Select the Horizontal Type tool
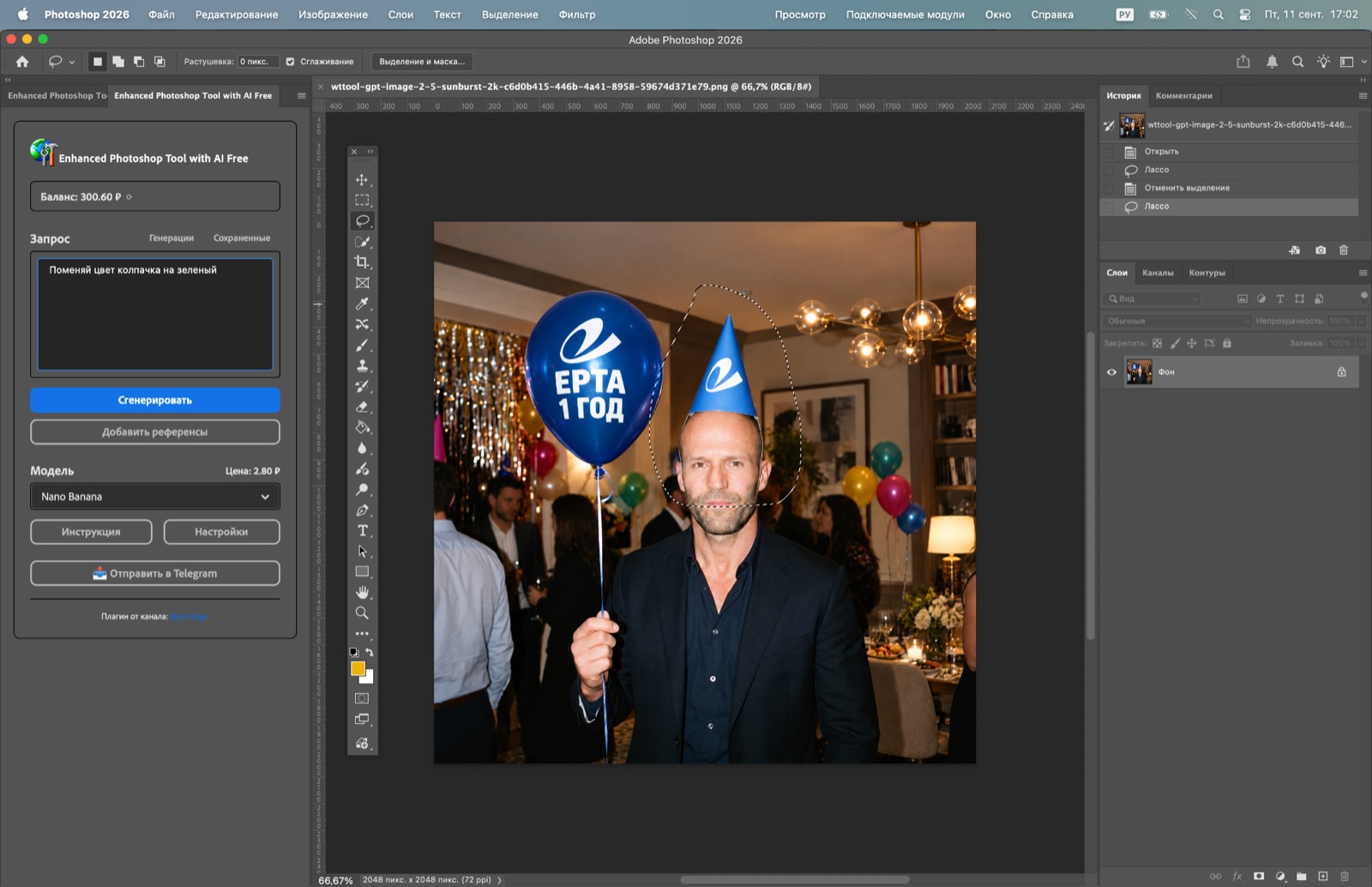The height and width of the screenshot is (887, 1372). (x=362, y=530)
